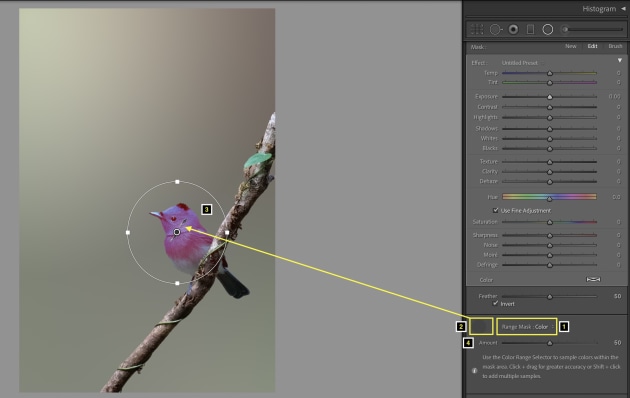Click the Feather slider handle

click(x=550, y=297)
